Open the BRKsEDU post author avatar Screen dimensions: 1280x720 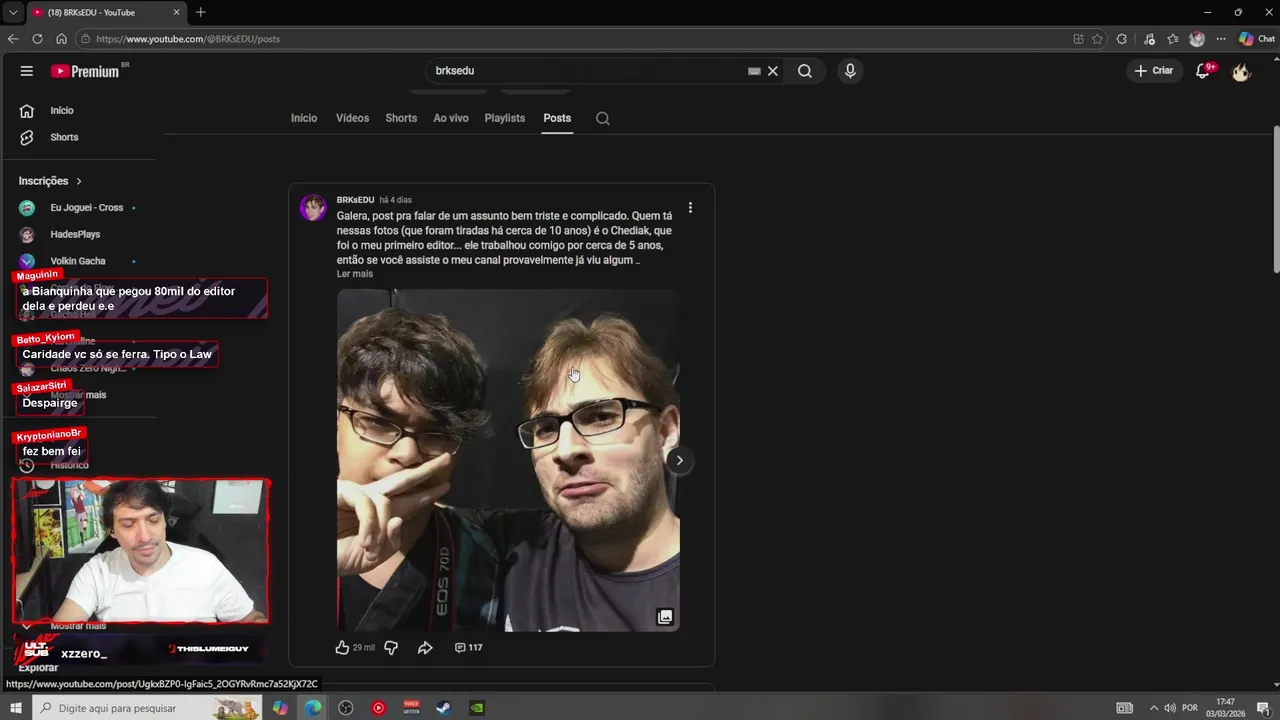coord(313,208)
